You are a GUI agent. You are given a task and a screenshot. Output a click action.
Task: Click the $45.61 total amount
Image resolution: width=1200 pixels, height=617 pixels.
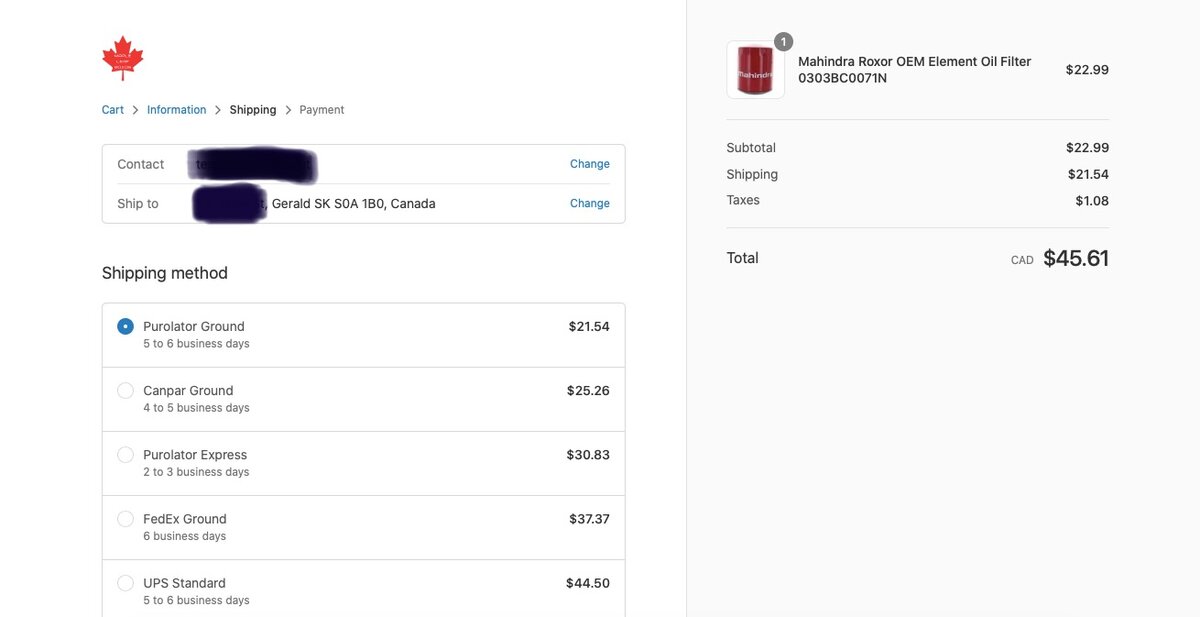click(1076, 258)
